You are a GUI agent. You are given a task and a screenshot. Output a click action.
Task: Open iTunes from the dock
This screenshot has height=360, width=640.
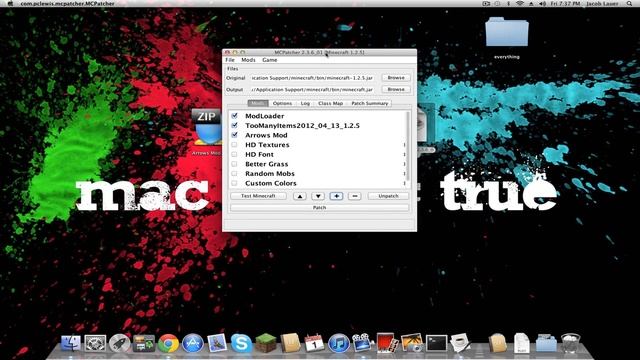point(339,343)
